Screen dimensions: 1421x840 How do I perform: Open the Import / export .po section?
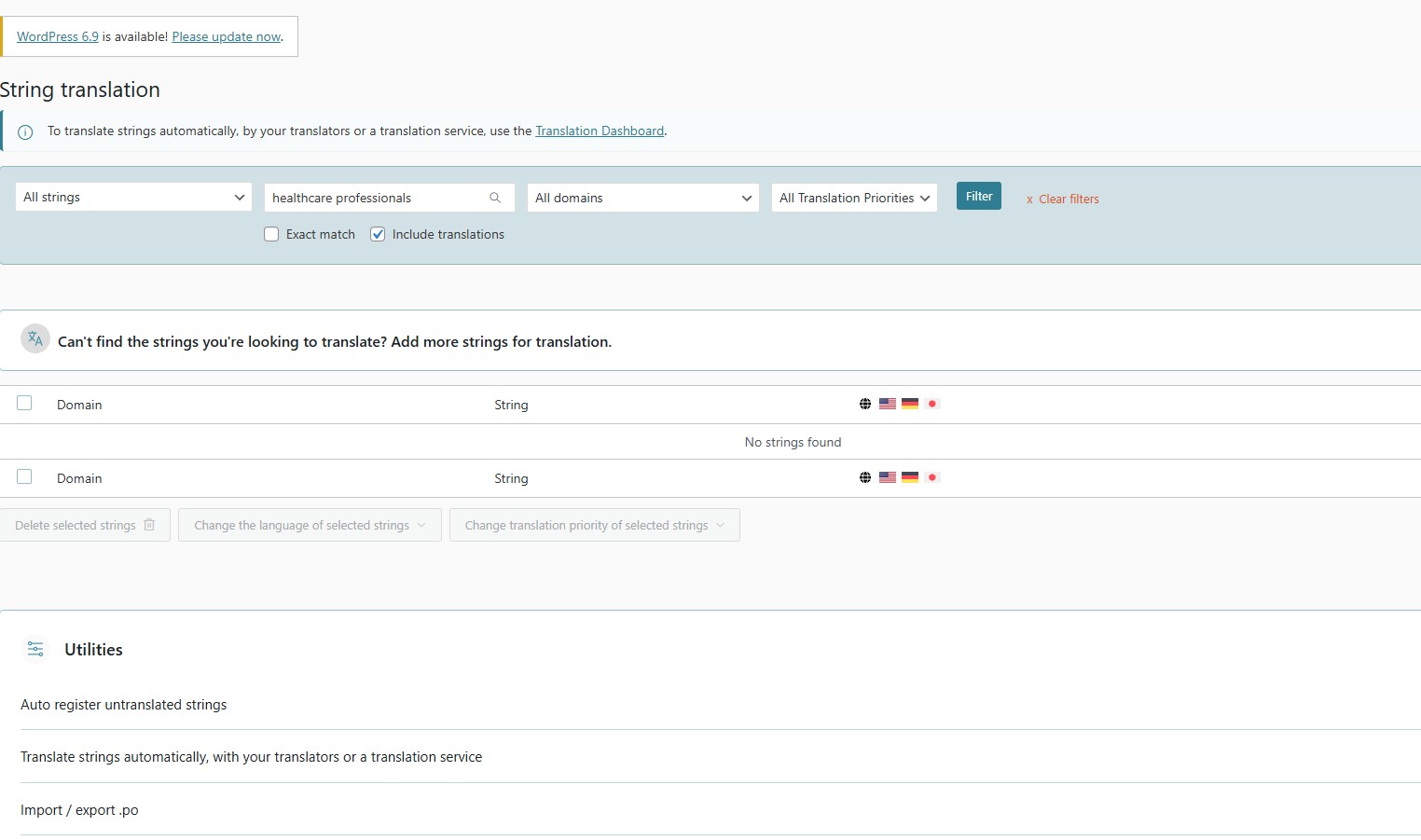point(79,810)
